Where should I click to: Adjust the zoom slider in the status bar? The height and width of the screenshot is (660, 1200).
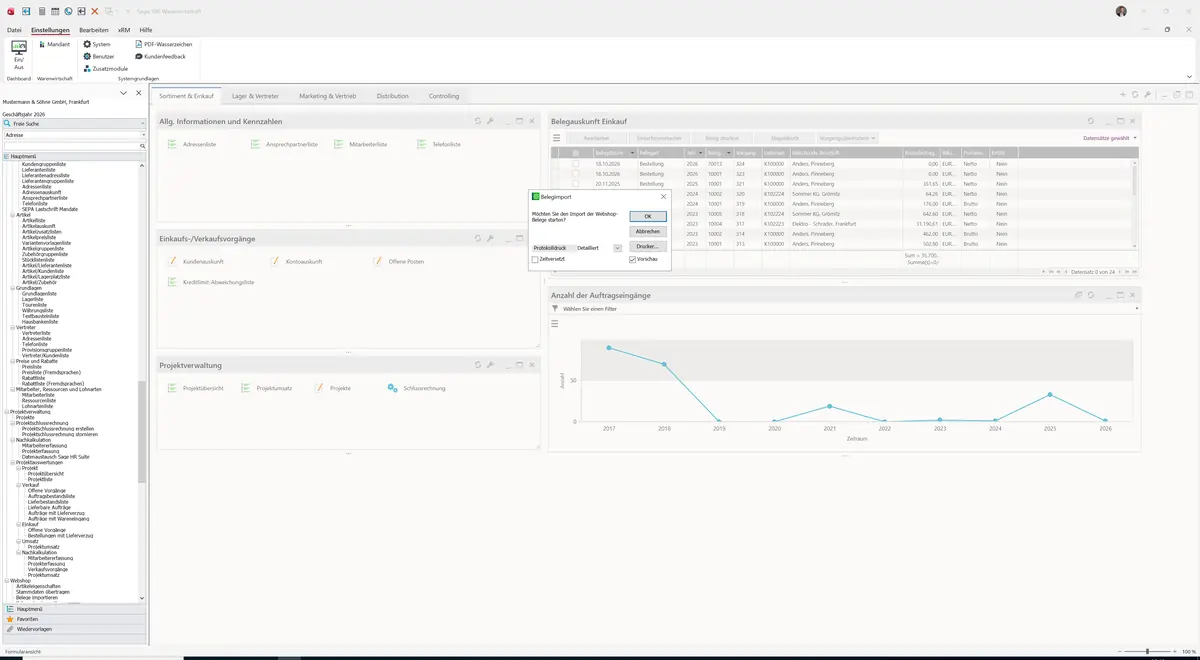click(1146, 651)
